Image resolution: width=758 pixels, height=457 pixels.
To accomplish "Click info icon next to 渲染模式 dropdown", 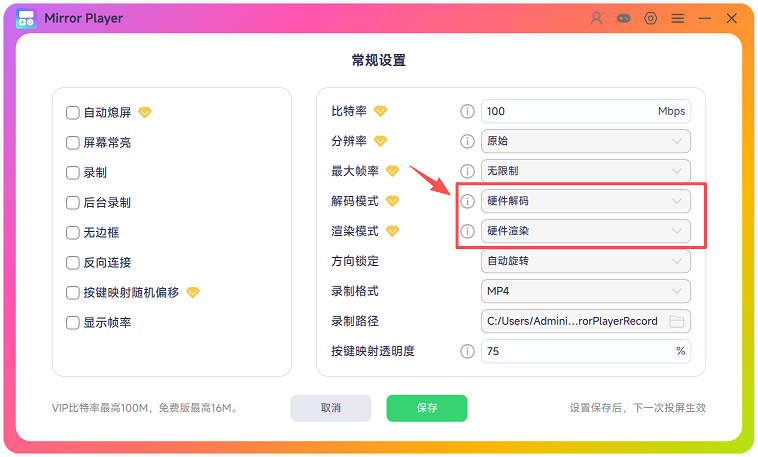I will point(467,231).
